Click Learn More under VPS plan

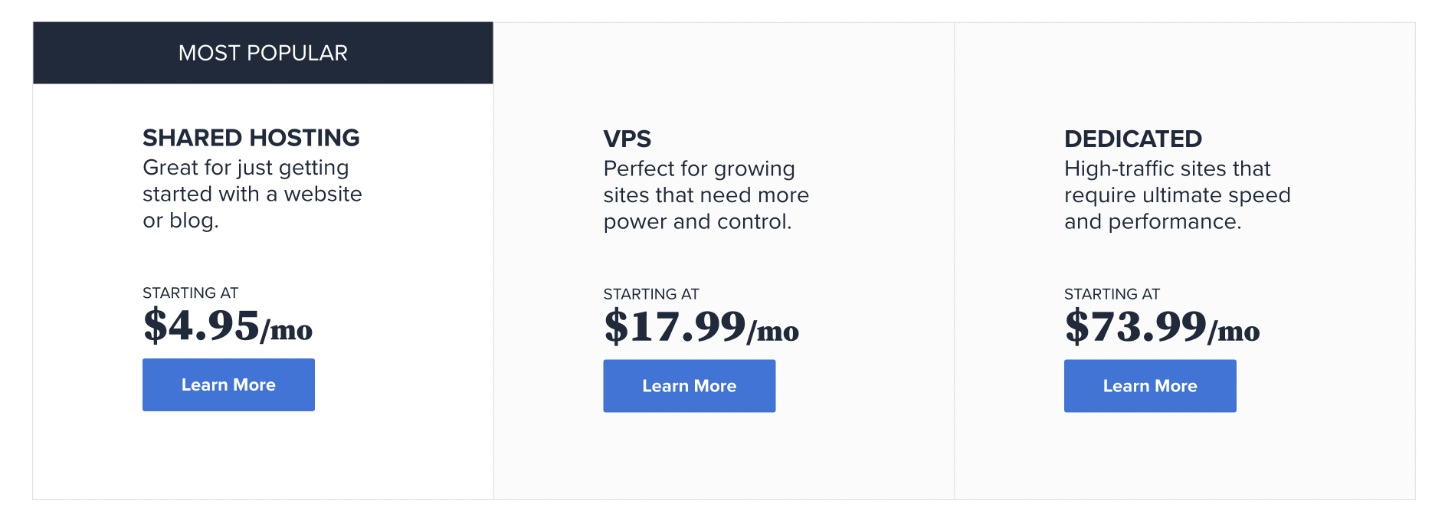point(689,386)
